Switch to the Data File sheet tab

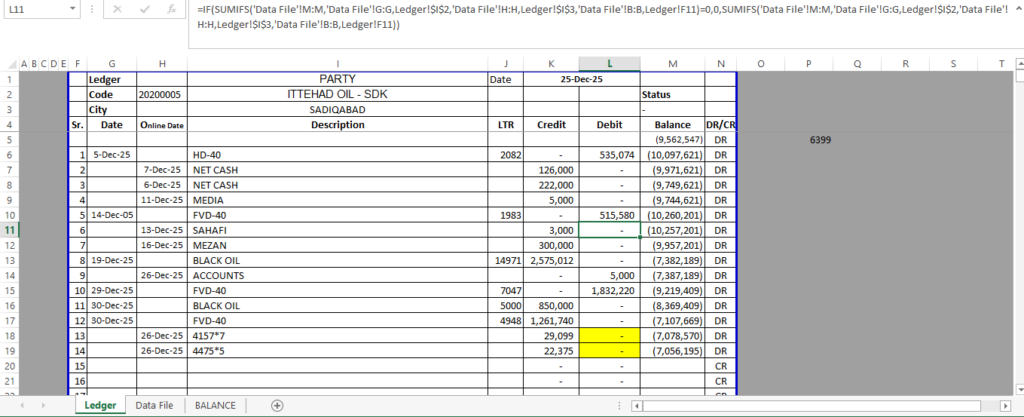click(x=154, y=405)
